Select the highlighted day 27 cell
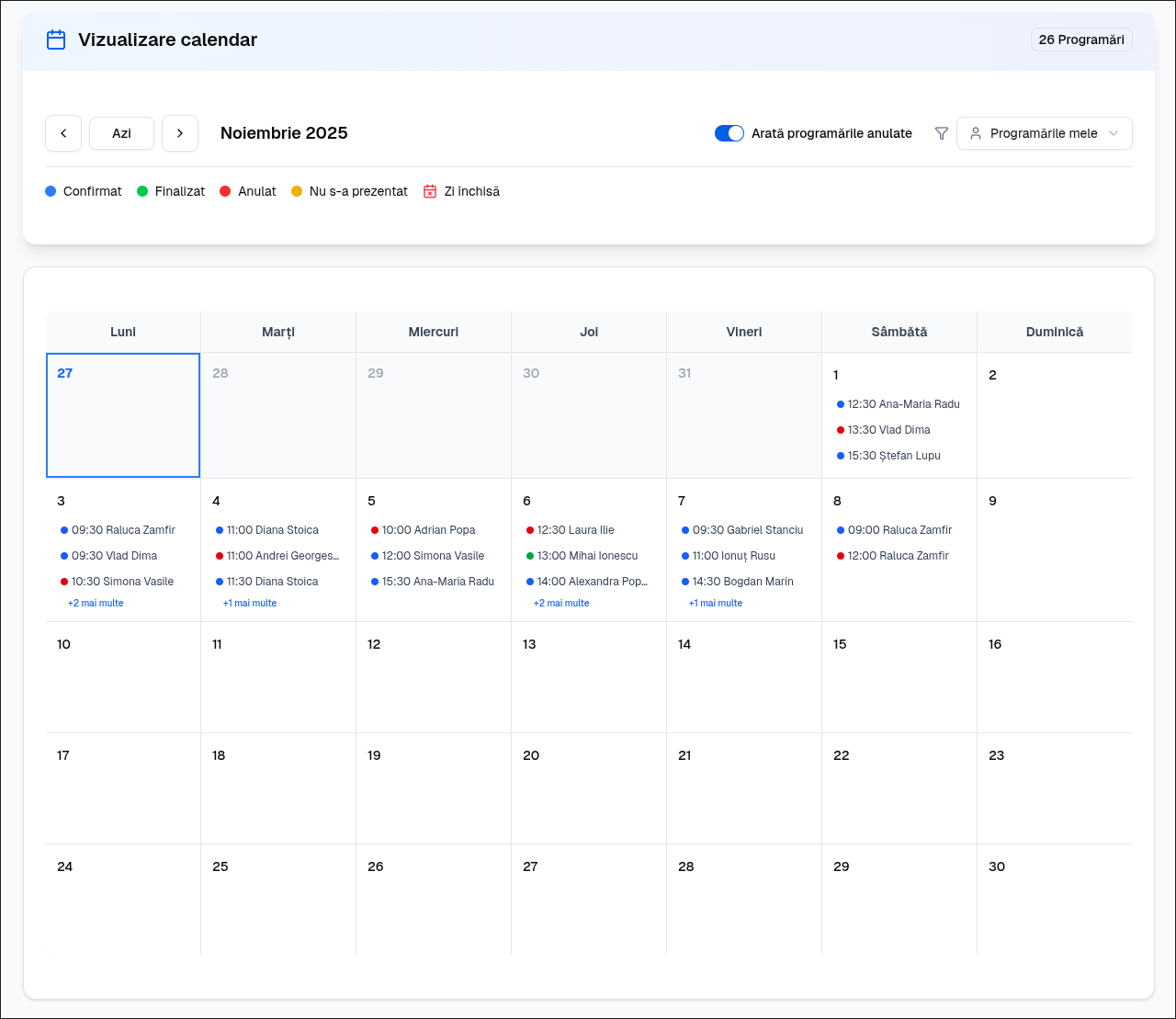This screenshot has height=1019, width=1176. [123, 415]
